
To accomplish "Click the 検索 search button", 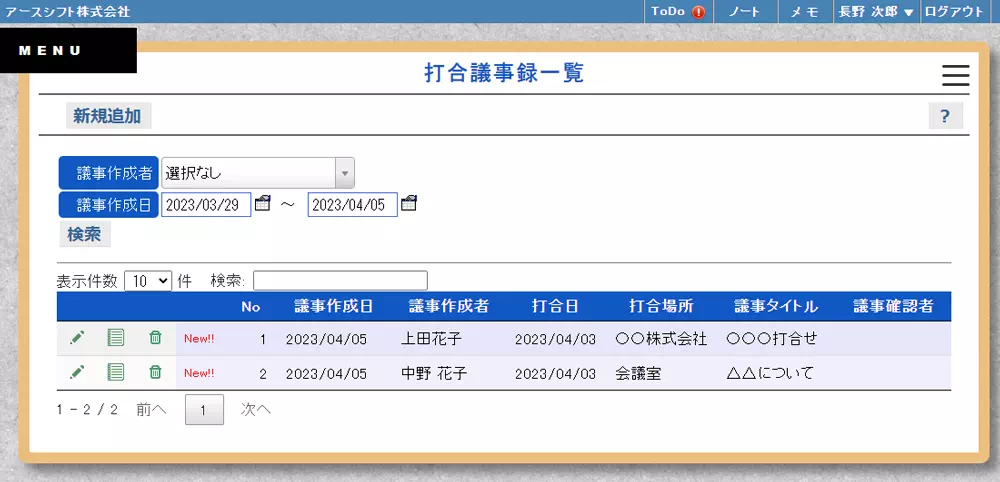I will (84, 234).
